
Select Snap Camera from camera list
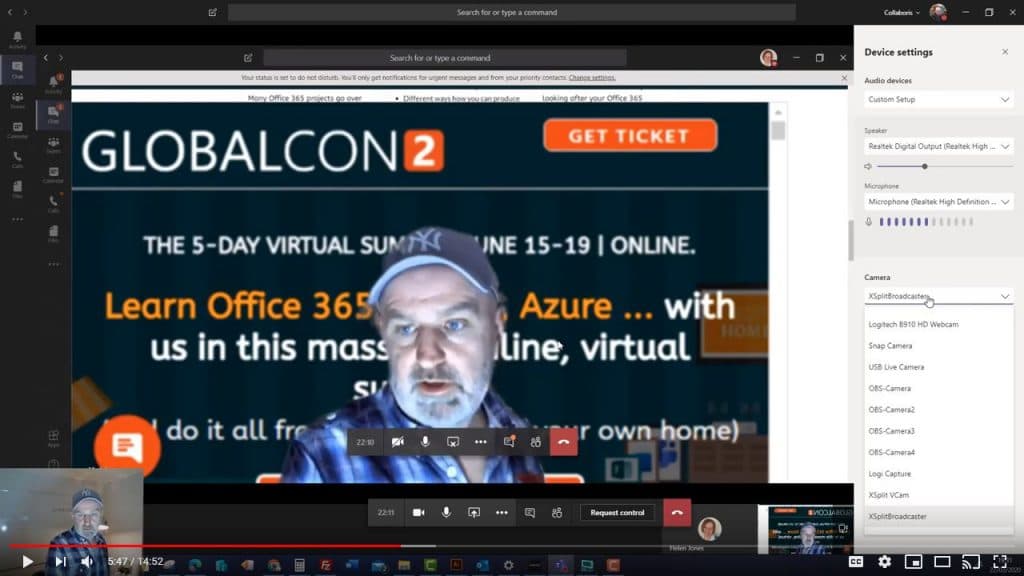[x=938, y=346]
